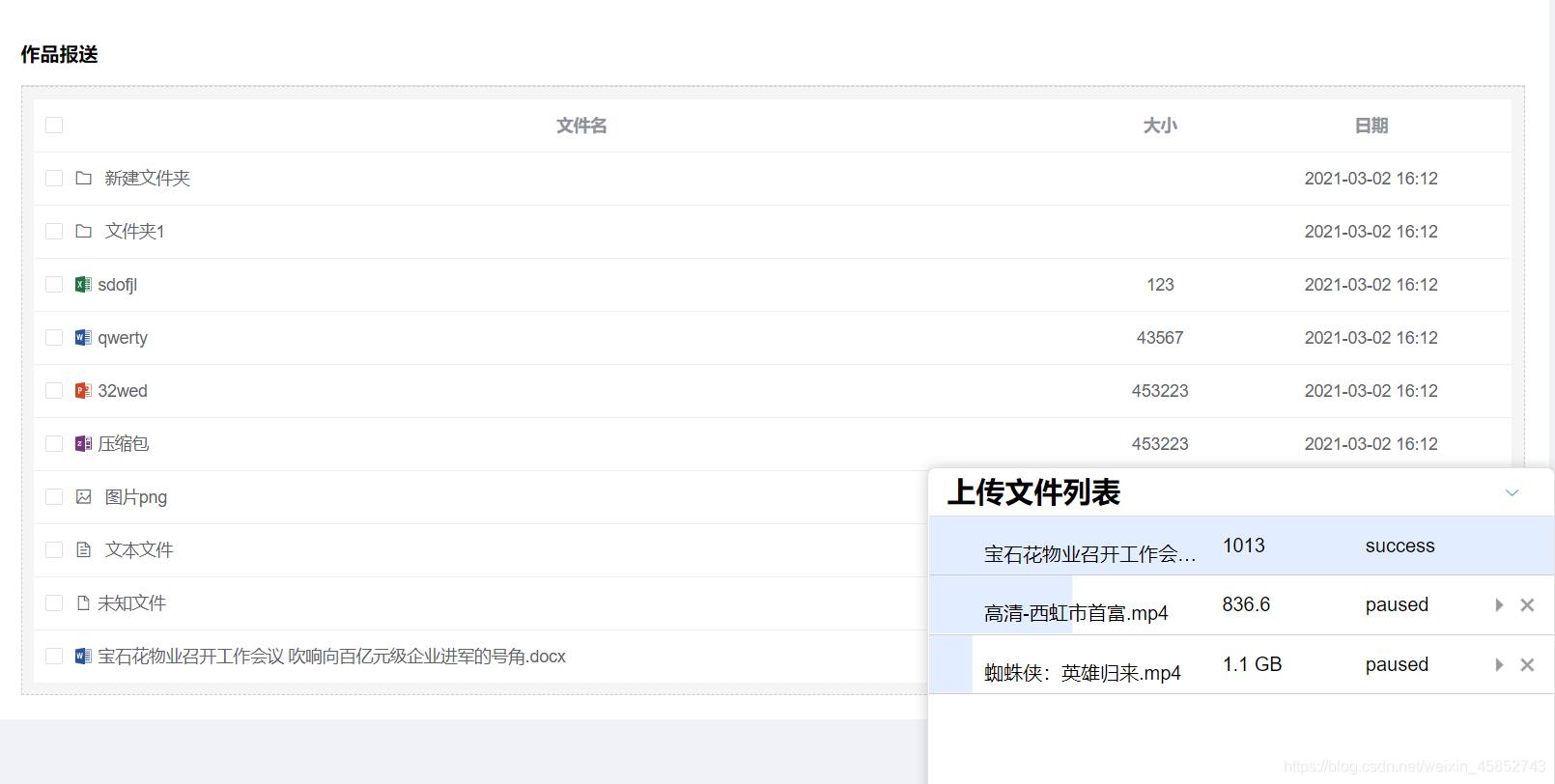Click upload size 1.1 GB
The height and width of the screenshot is (784, 1555).
[x=1252, y=664]
